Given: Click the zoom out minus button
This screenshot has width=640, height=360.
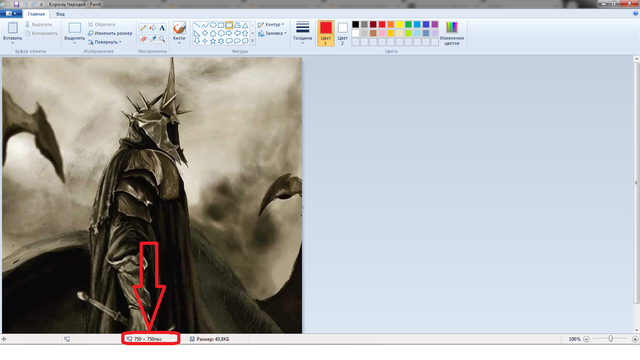Looking at the screenshot, I should point(587,339).
